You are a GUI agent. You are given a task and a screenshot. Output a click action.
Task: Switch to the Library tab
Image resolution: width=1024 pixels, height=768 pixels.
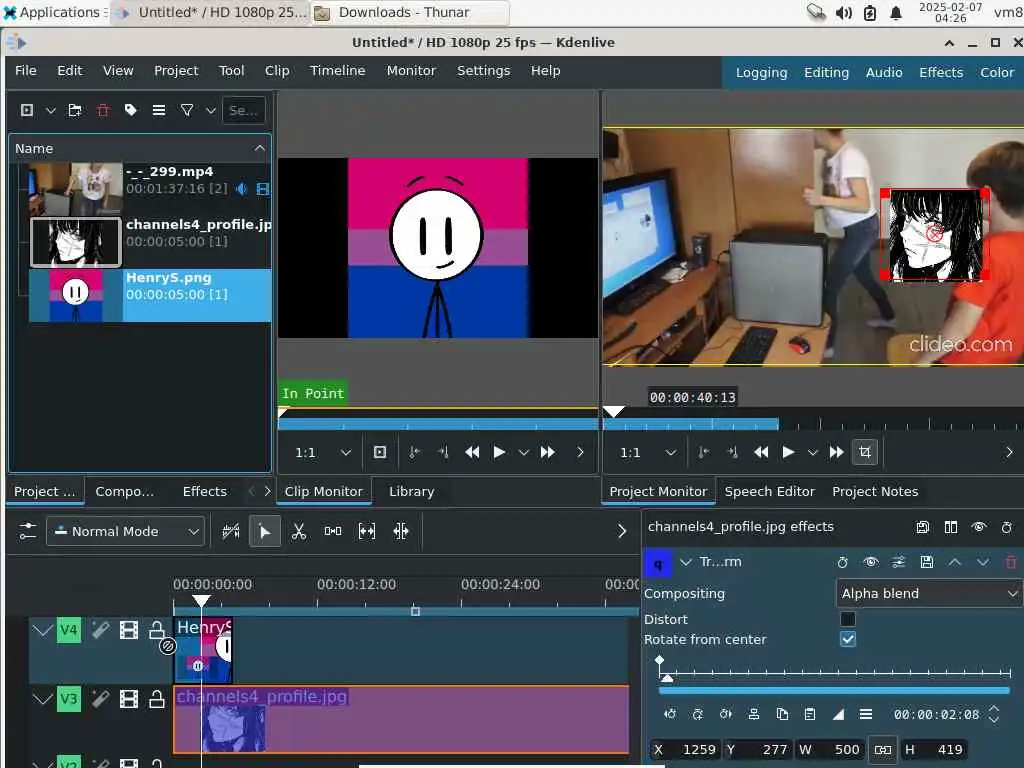(x=411, y=491)
